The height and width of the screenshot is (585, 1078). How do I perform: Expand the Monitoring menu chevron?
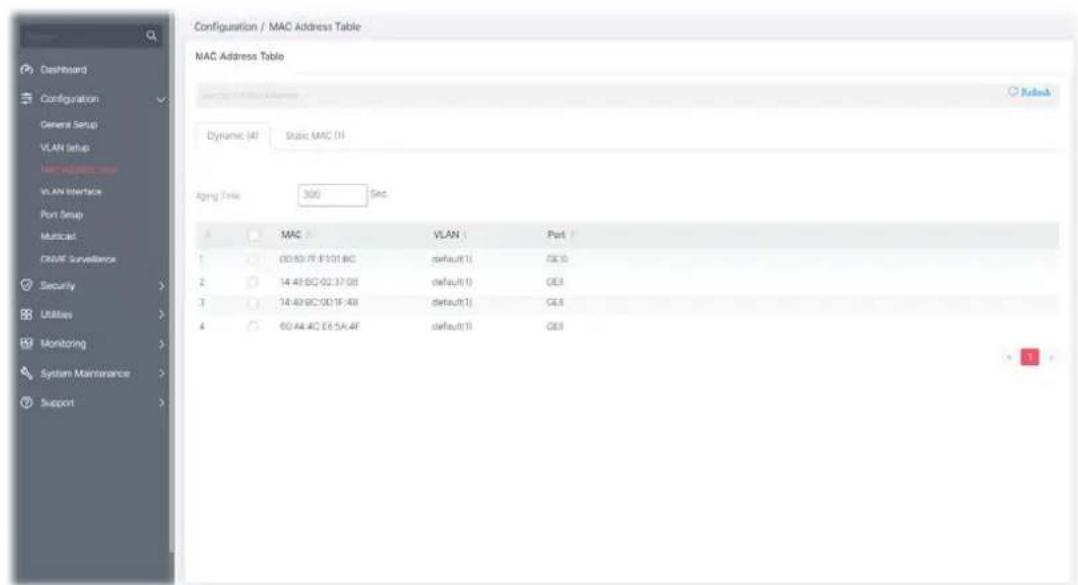click(x=162, y=343)
